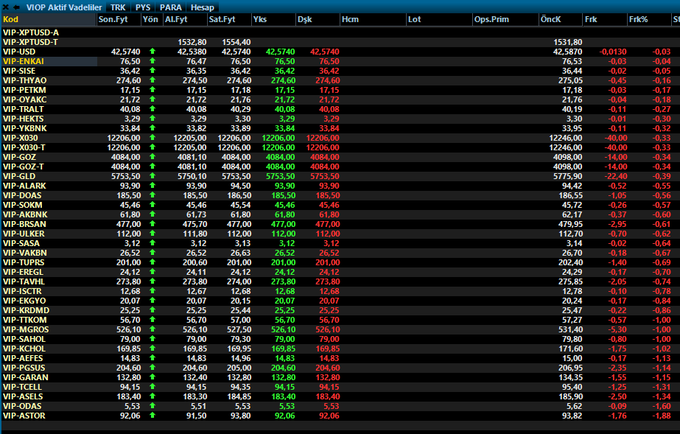Select the VIP-THYAO contract code
Image resolution: width=680 pixels, height=434 pixels.
point(25,80)
